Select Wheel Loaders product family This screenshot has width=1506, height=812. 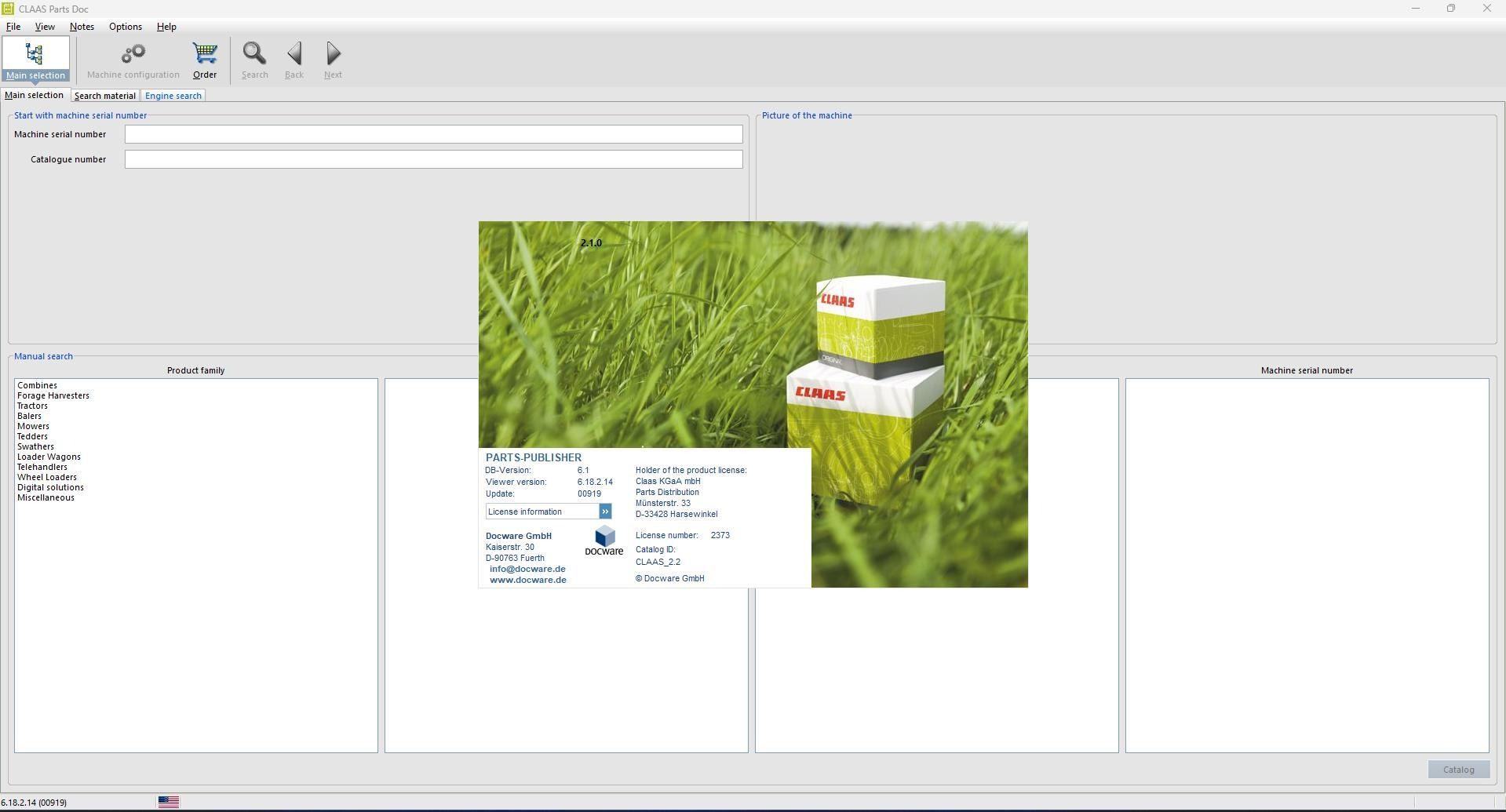(x=47, y=477)
